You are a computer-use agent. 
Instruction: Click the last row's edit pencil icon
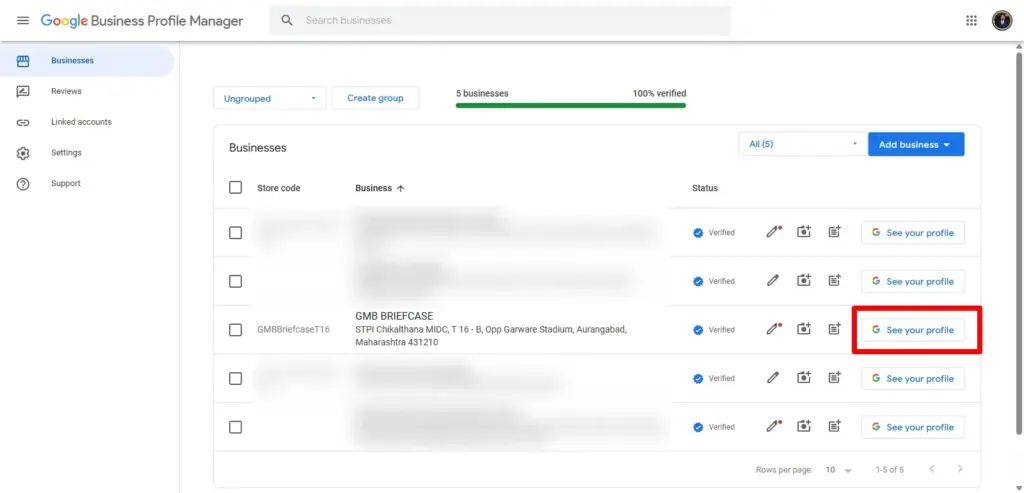pyautogui.click(x=773, y=427)
